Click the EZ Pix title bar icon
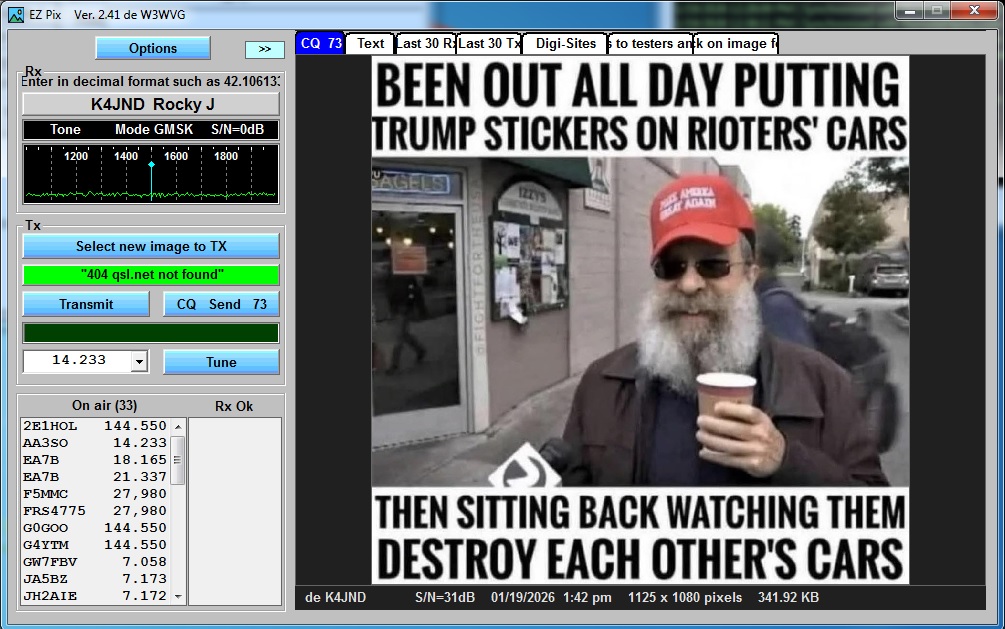Image resolution: width=1005 pixels, height=629 pixels. tap(16, 15)
